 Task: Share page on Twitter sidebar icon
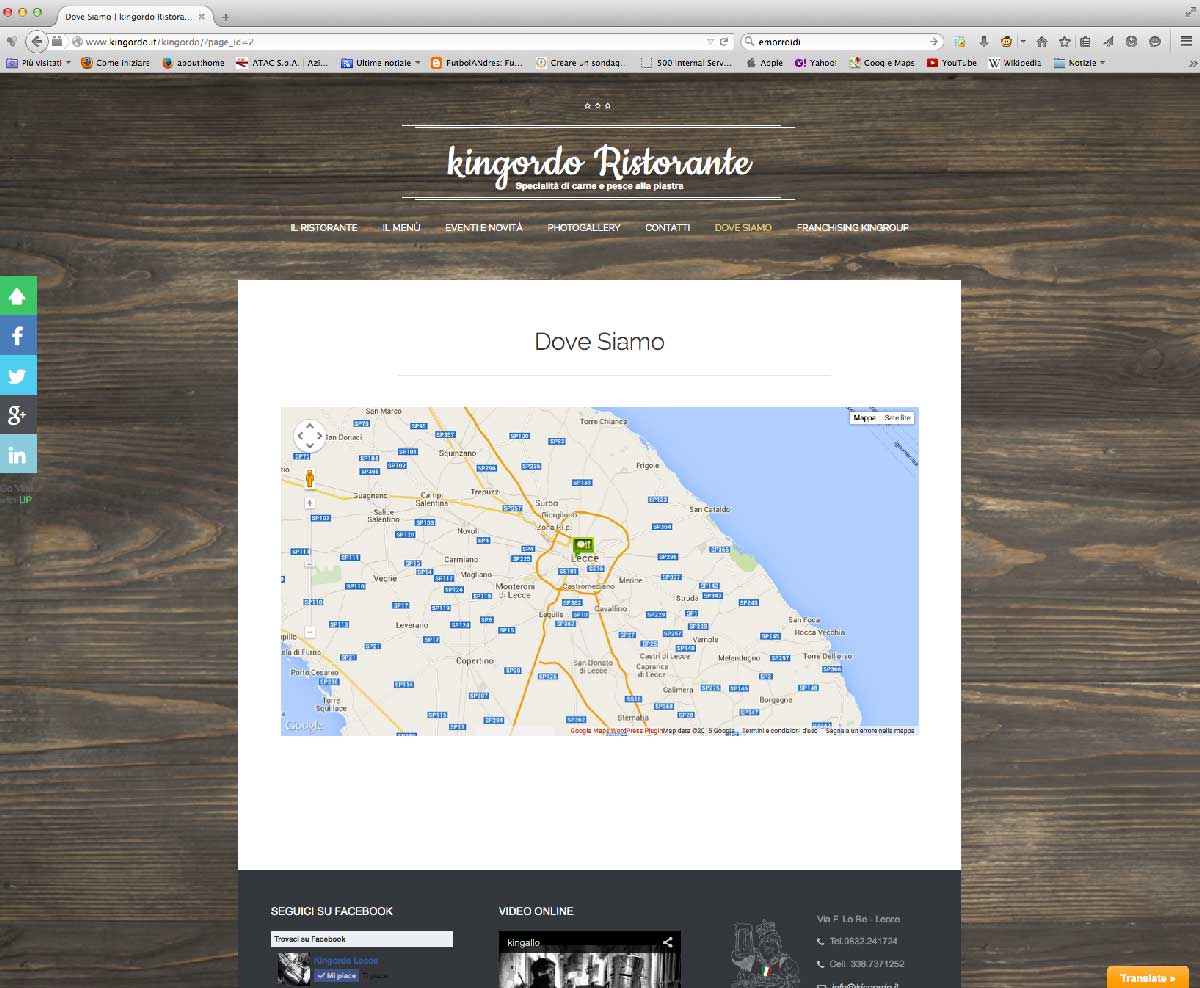coord(18,375)
